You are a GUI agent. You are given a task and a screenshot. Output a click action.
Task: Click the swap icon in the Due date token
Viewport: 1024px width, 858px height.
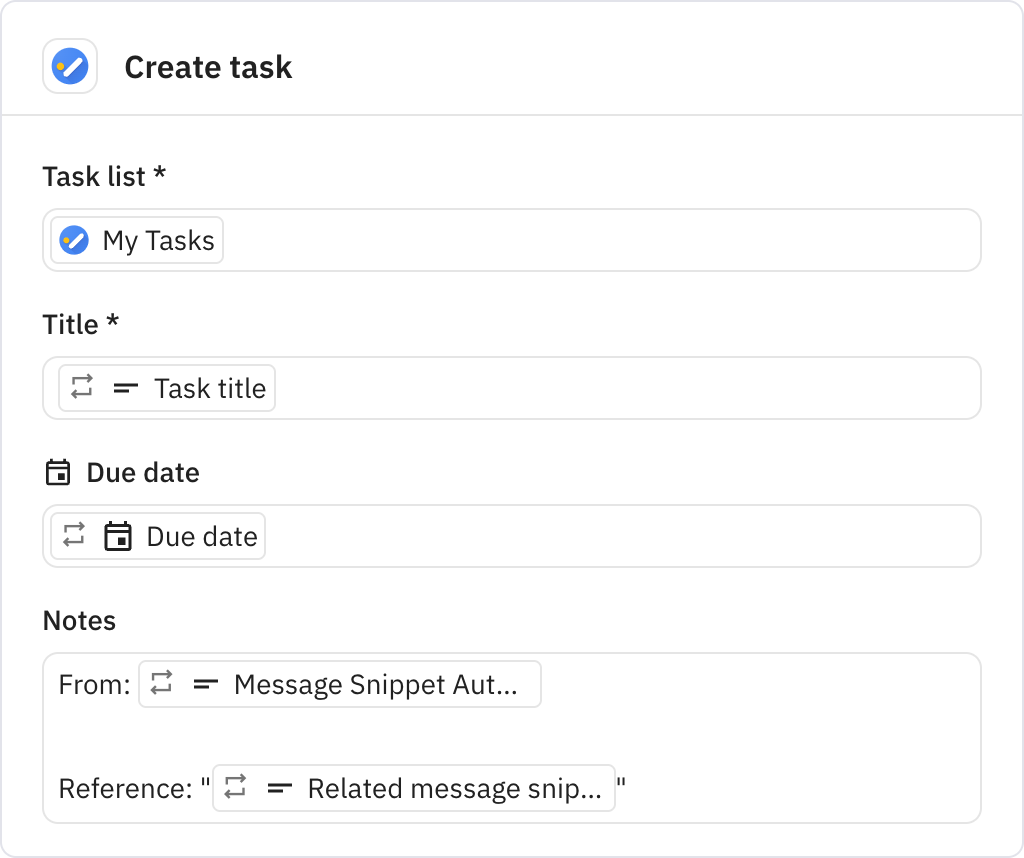(x=76, y=536)
